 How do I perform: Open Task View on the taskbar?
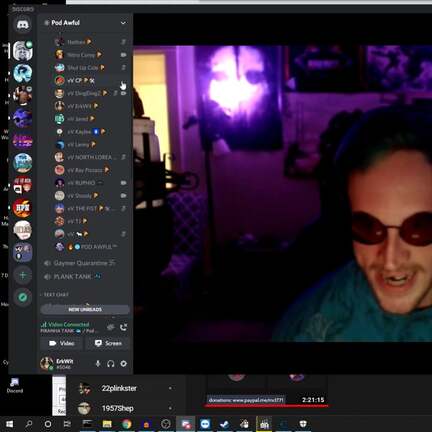(x=67, y=424)
